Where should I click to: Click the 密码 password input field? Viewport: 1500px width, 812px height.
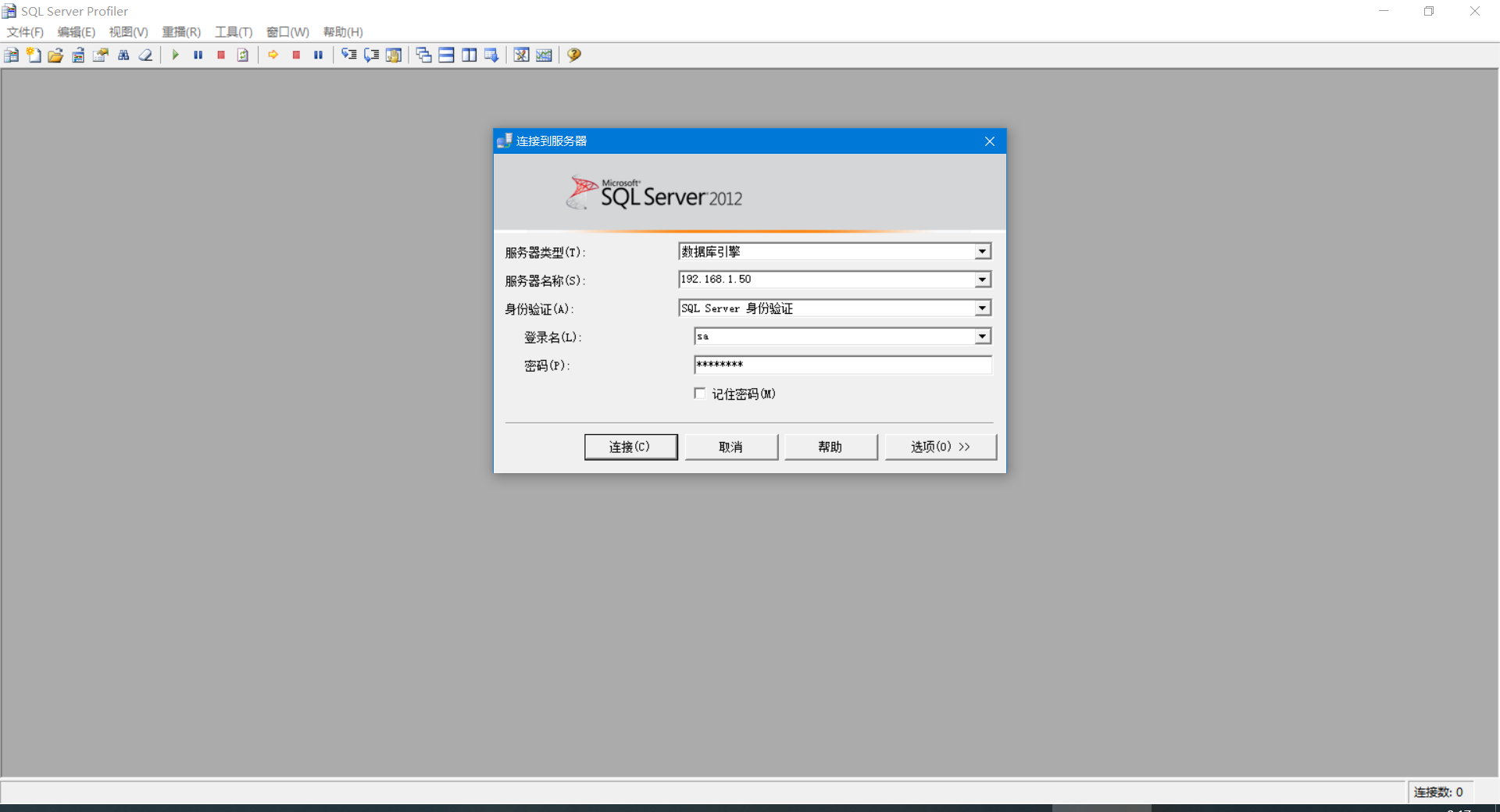click(843, 365)
